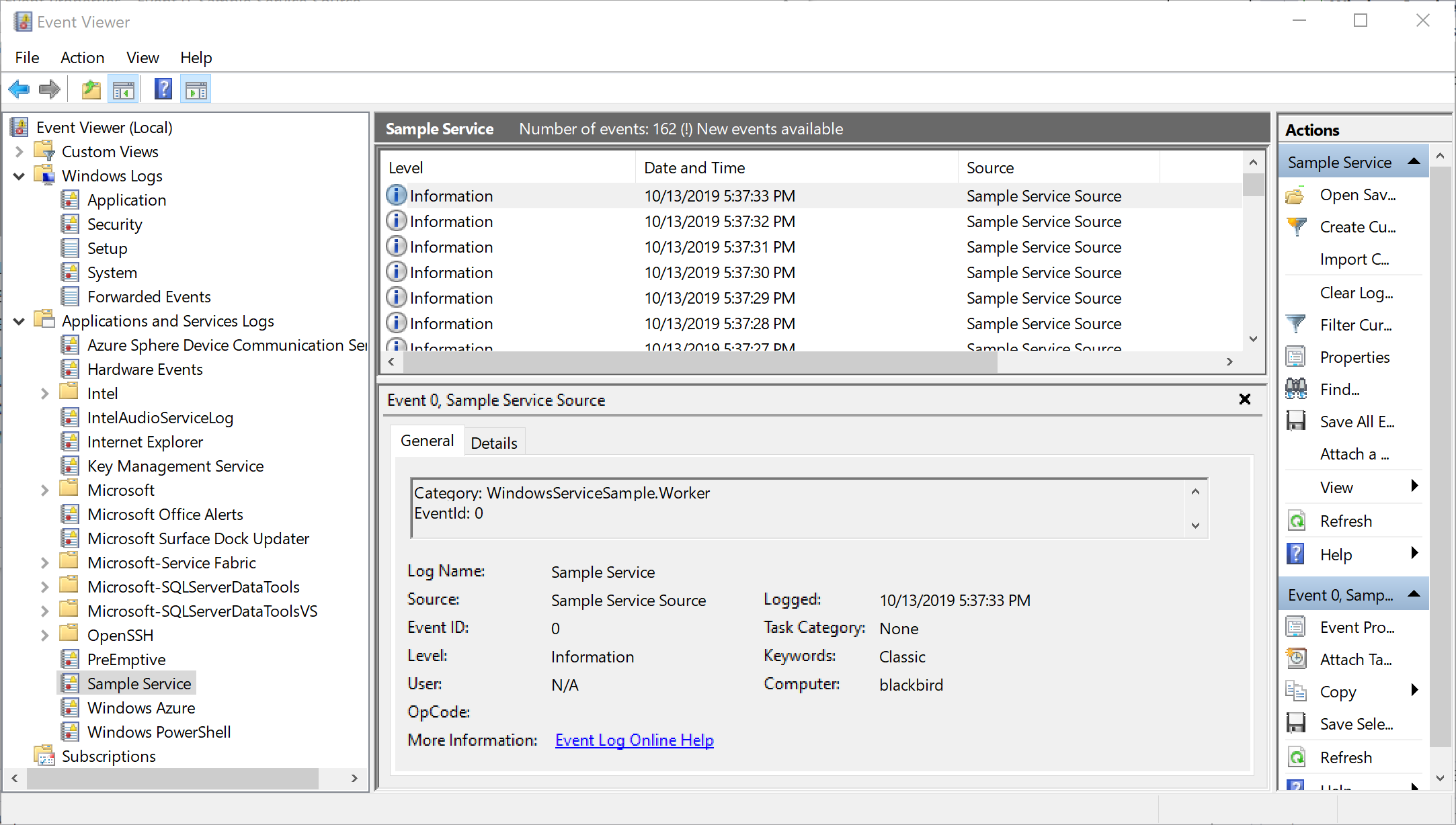Click the upper Refresh action for Sample Service
The height and width of the screenshot is (825, 1456).
pyautogui.click(x=1346, y=521)
